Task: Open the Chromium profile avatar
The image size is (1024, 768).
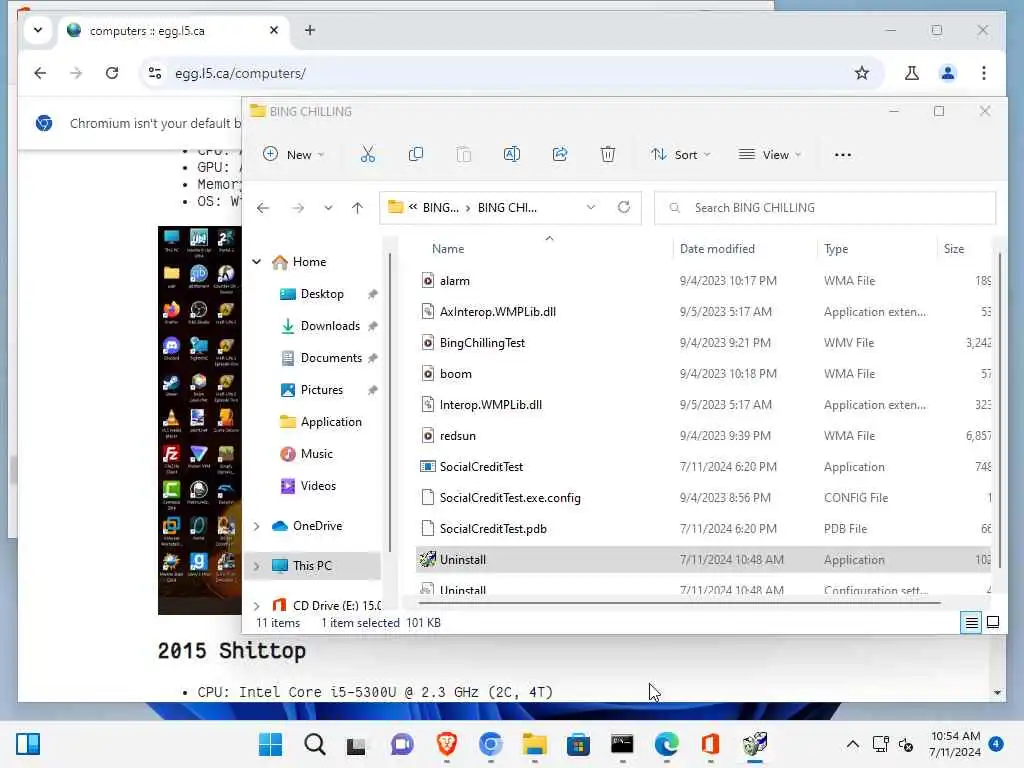Action: 948,73
